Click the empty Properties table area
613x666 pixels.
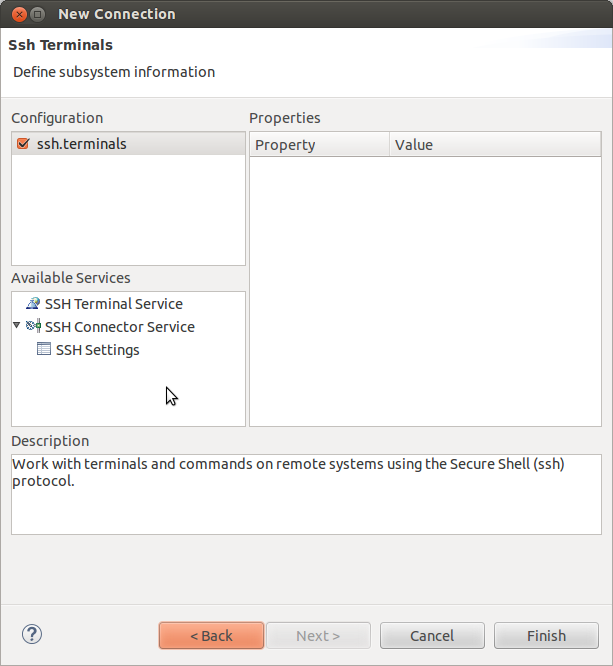click(x=425, y=290)
